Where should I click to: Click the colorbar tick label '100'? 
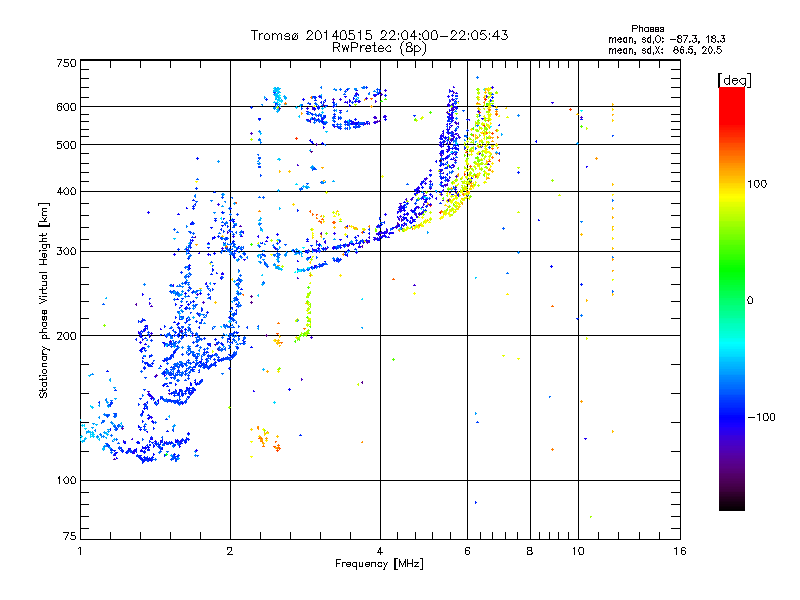pyautogui.click(x=757, y=184)
